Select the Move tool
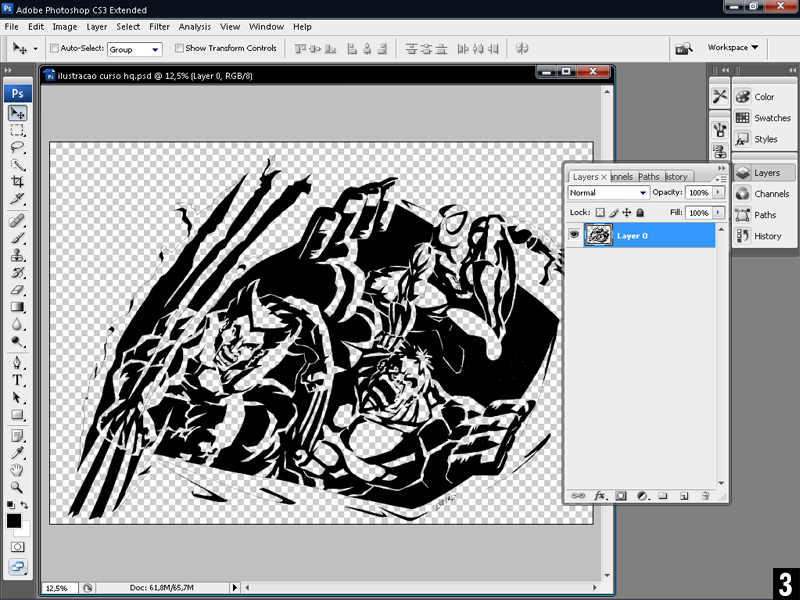The width and height of the screenshot is (800, 600). point(18,113)
